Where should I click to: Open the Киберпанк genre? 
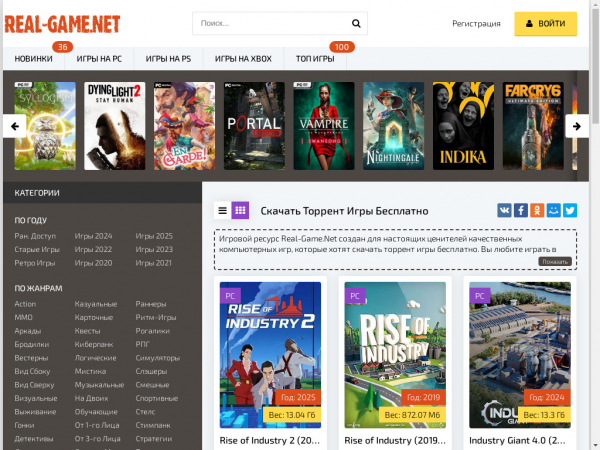[x=94, y=344]
